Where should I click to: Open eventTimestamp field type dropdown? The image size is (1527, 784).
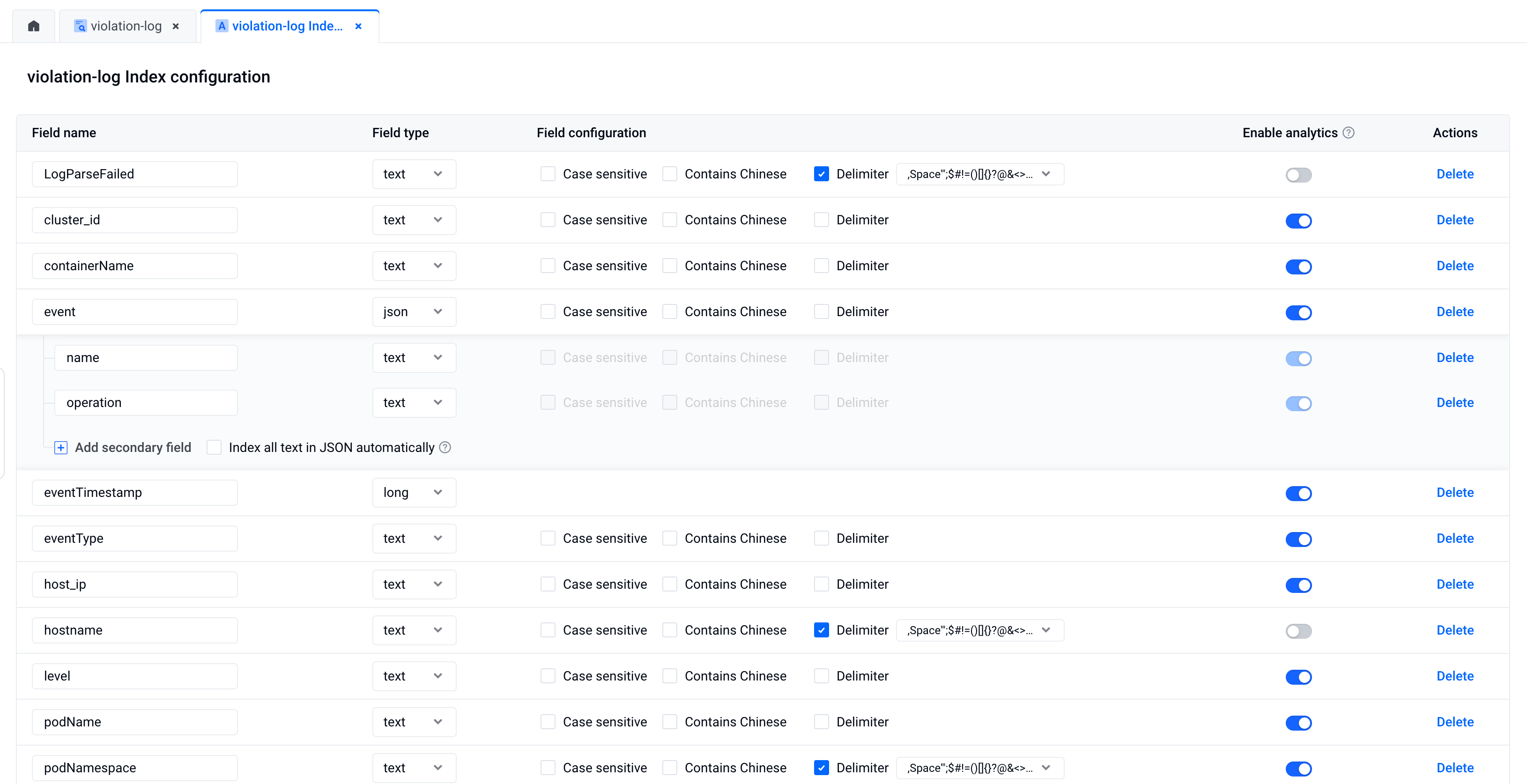click(x=414, y=492)
